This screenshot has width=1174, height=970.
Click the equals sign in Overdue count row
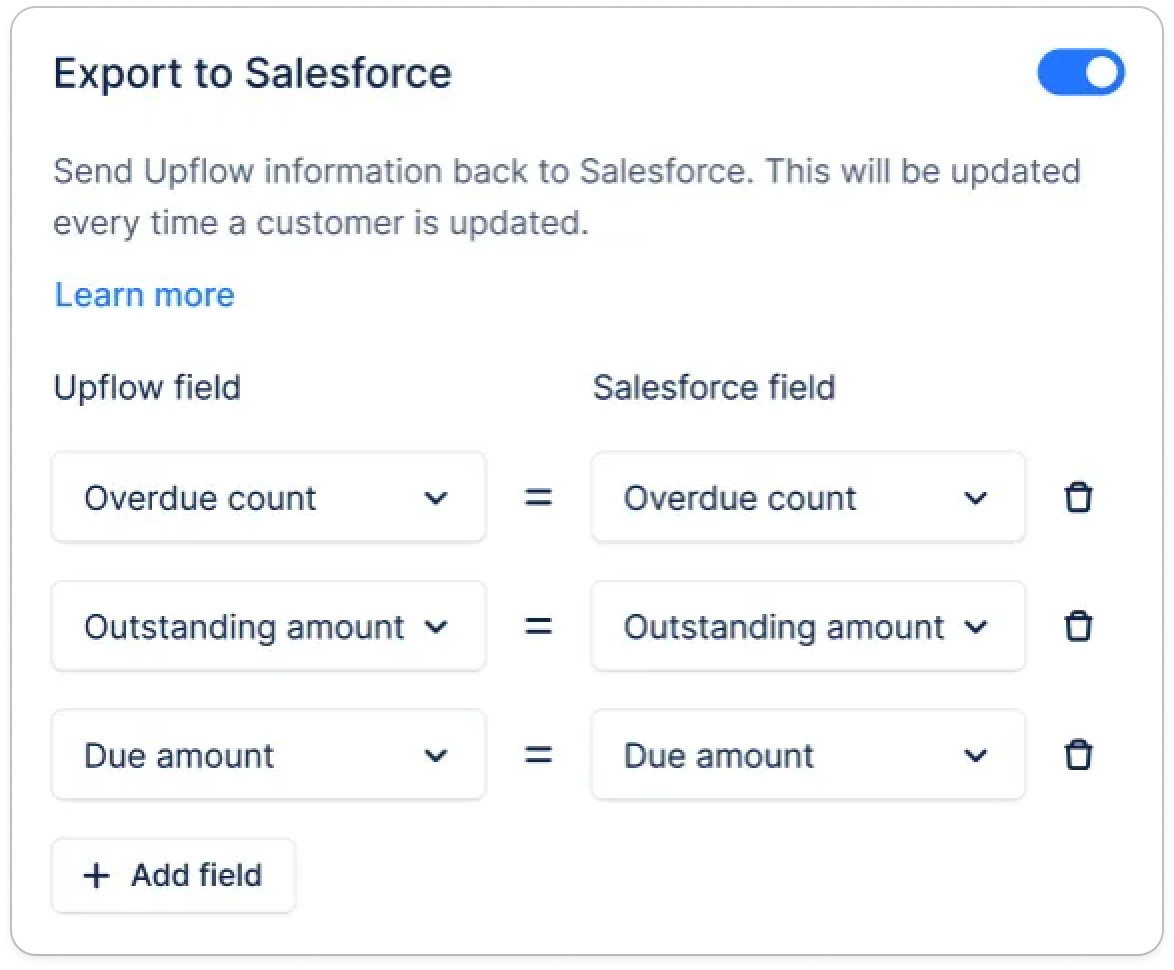click(538, 497)
